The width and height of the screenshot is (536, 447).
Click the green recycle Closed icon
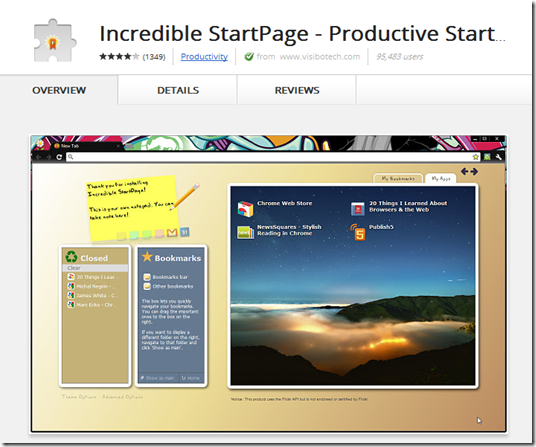coord(71,256)
